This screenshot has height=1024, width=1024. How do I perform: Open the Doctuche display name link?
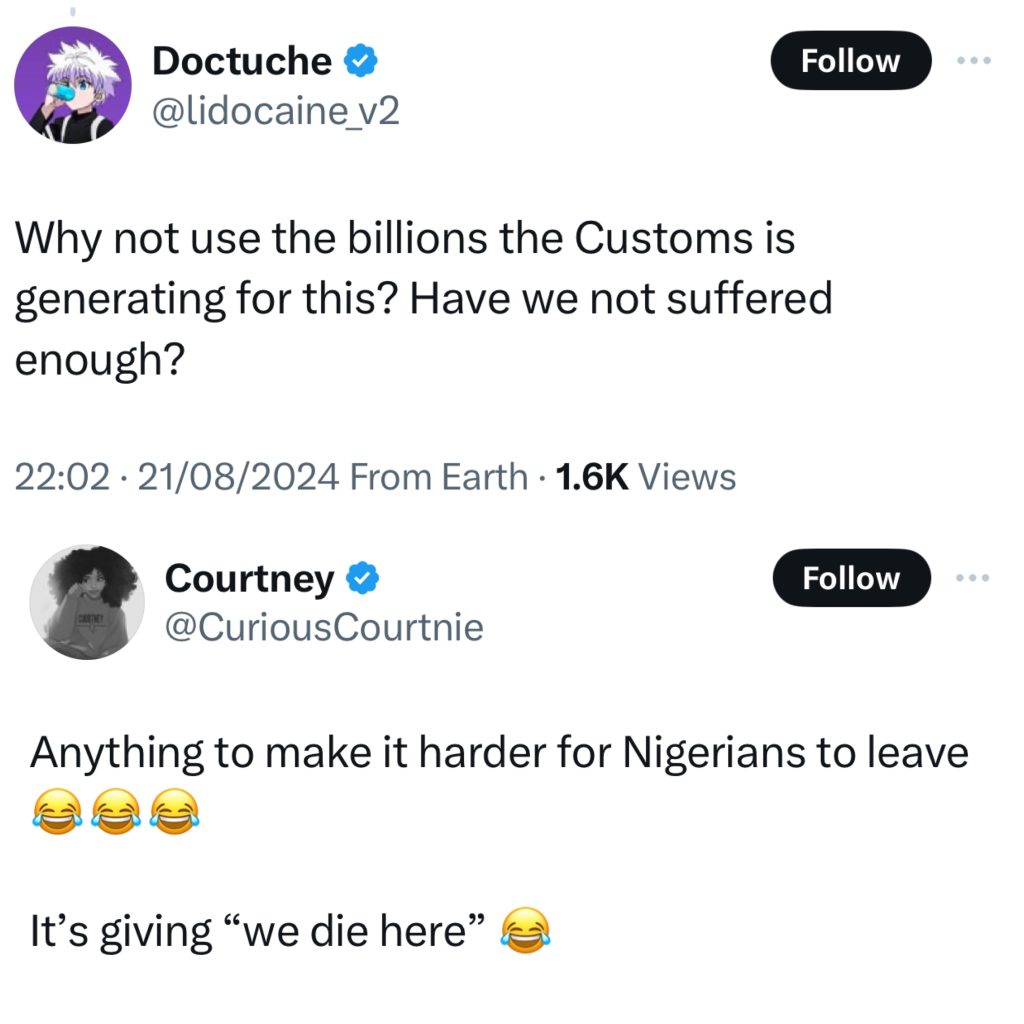[241, 62]
